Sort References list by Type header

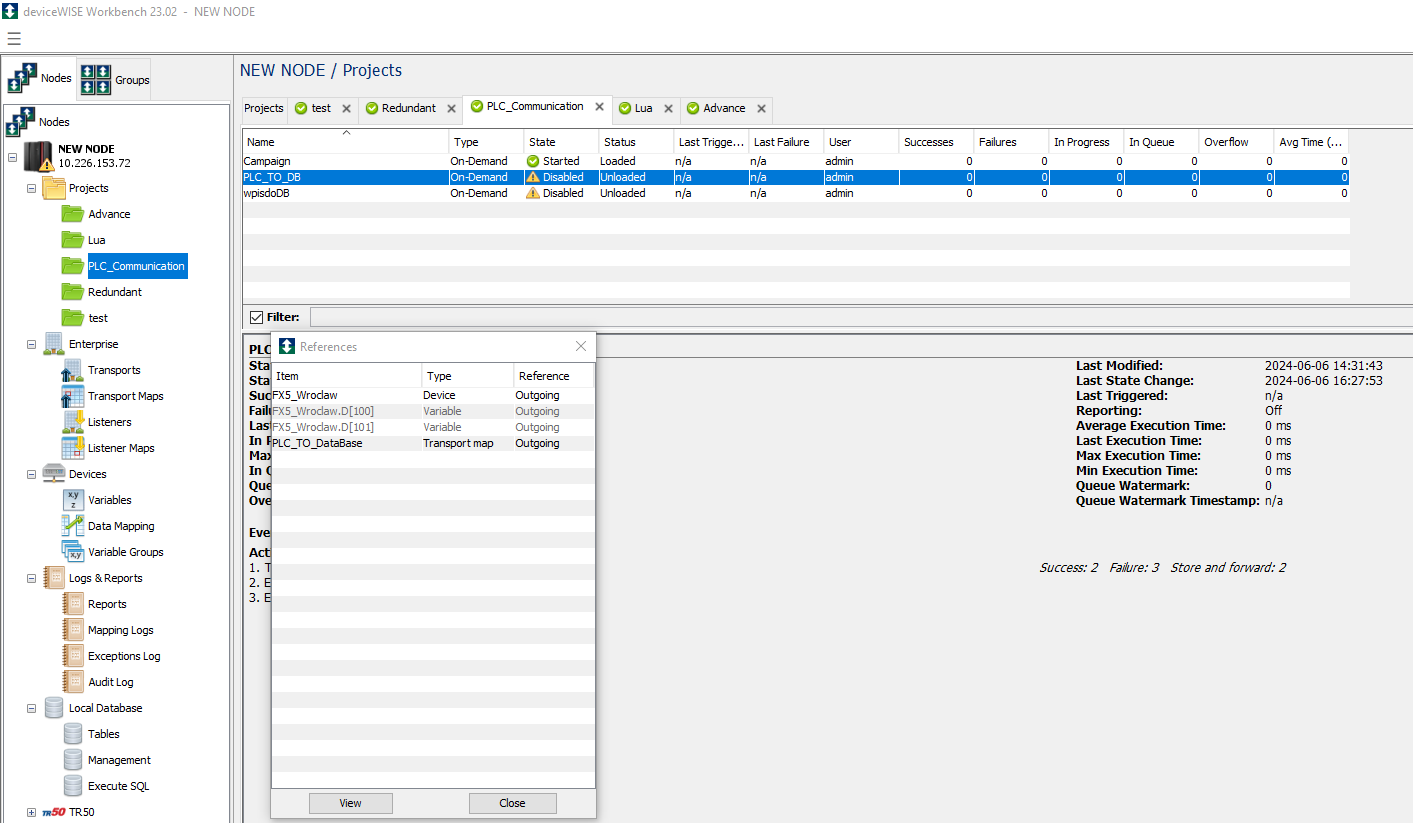tap(467, 376)
